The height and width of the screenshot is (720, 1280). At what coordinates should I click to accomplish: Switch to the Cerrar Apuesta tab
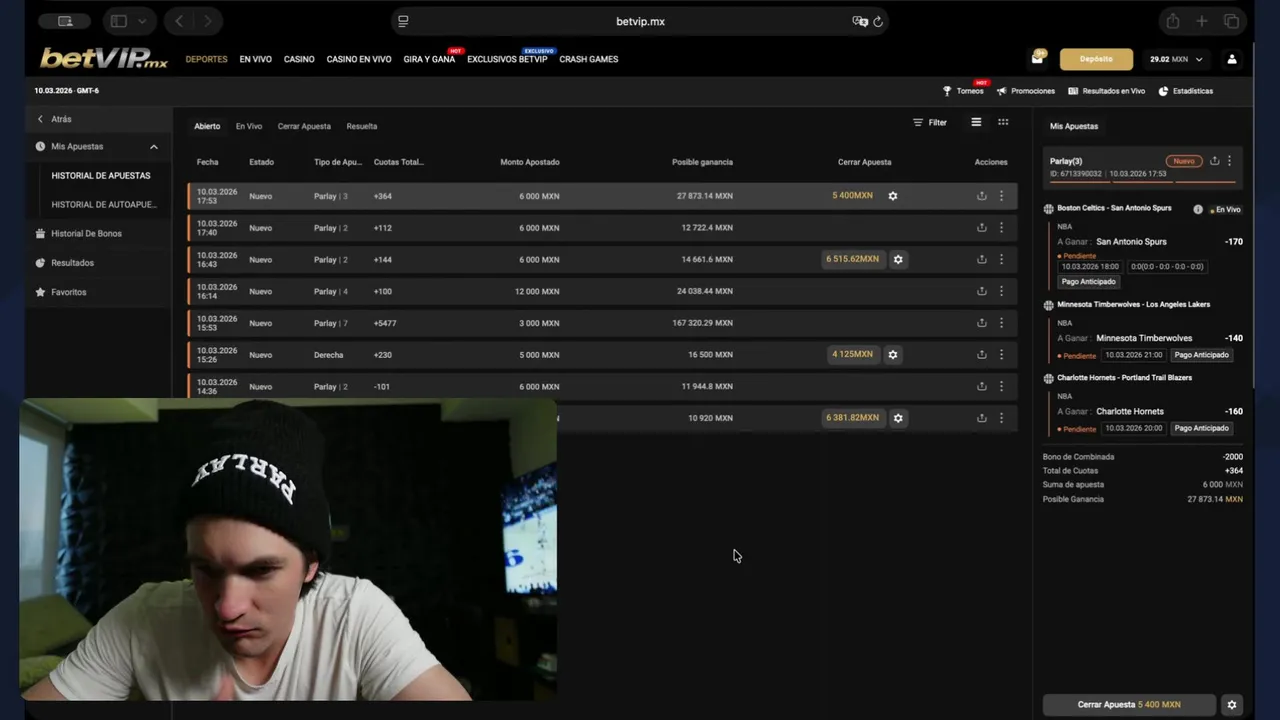pos(304,126)
